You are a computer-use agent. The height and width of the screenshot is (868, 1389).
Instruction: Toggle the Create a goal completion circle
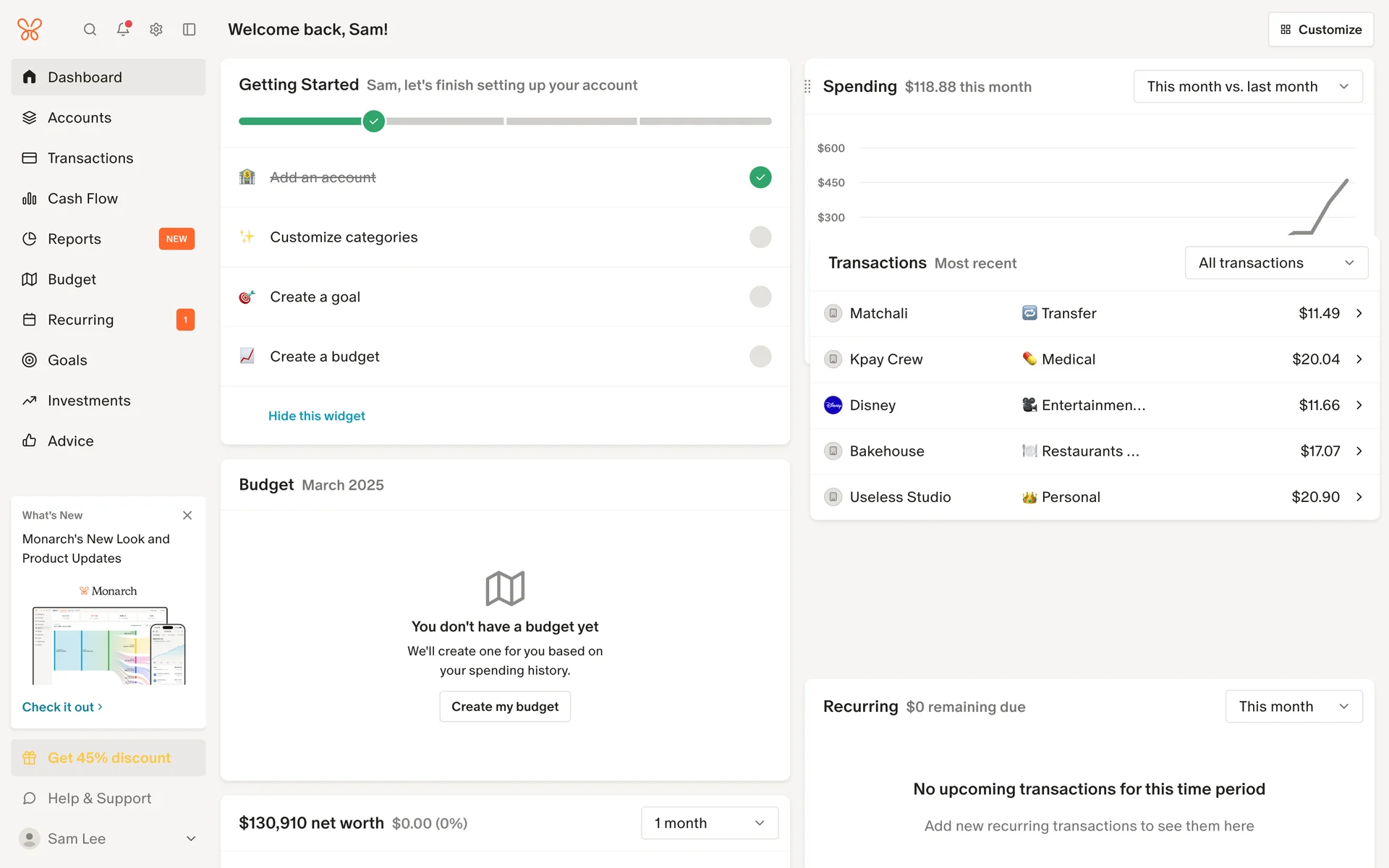pos(760,297)
